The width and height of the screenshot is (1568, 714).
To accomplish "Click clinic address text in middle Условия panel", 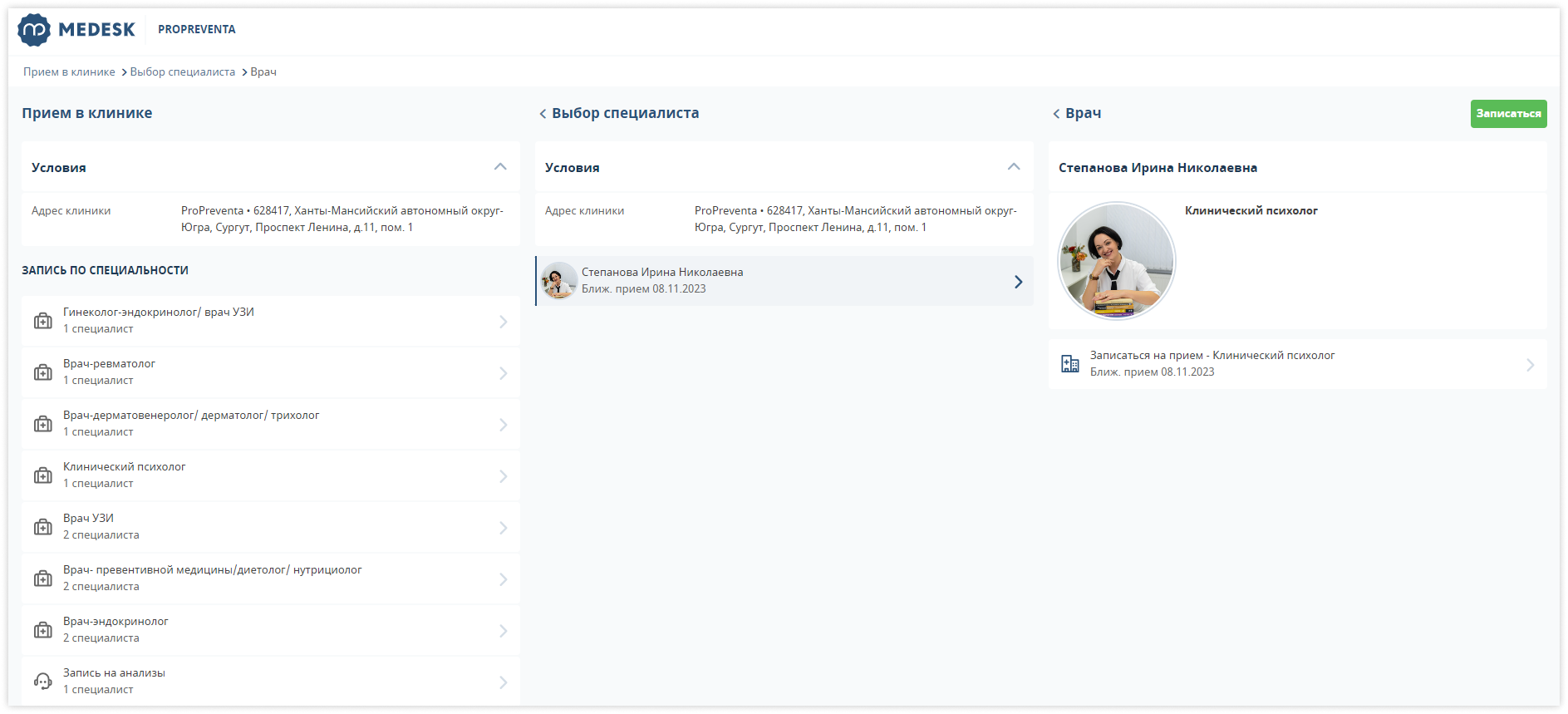I will click(x=856, y=219).
